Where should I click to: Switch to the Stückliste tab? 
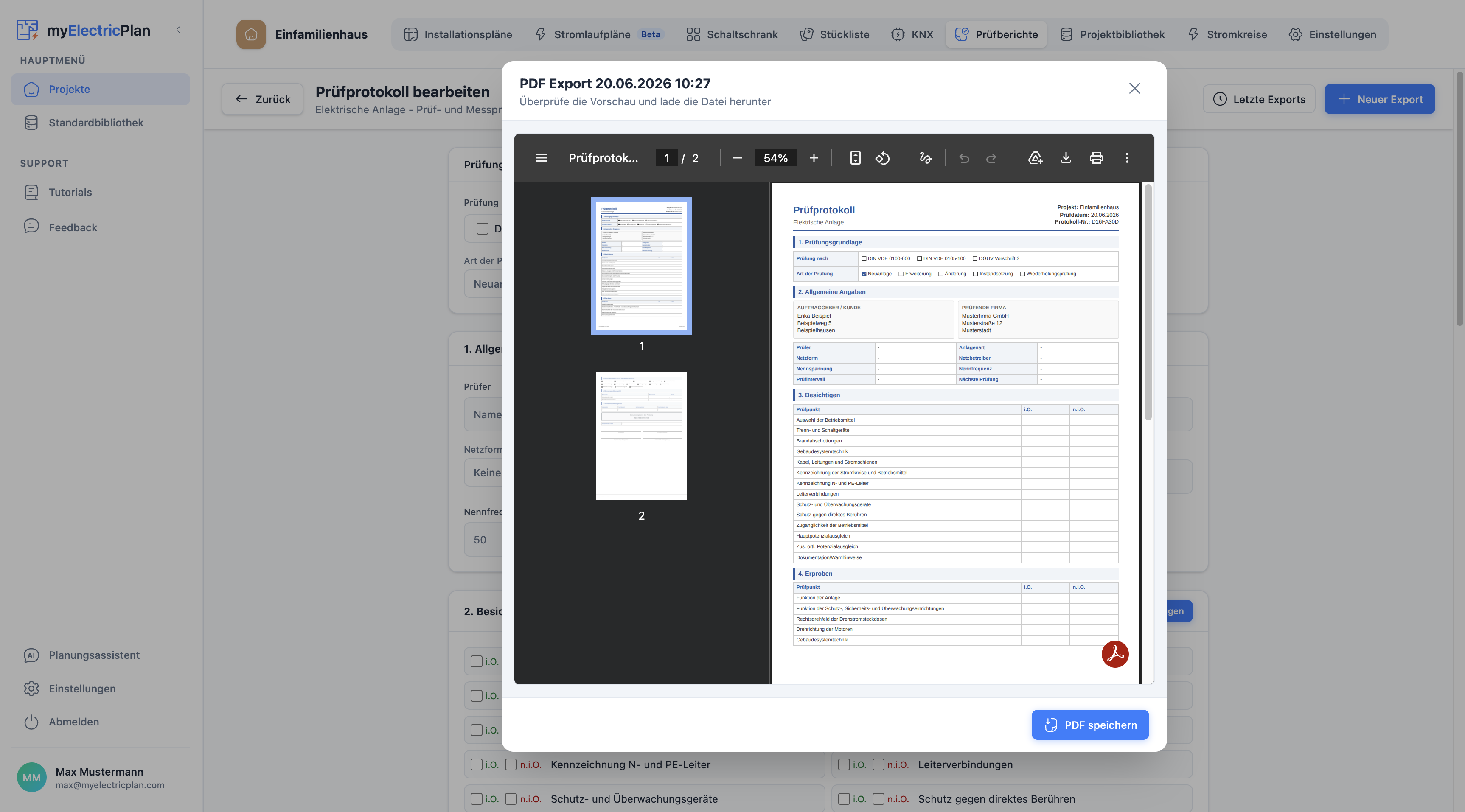click(834, 34)
